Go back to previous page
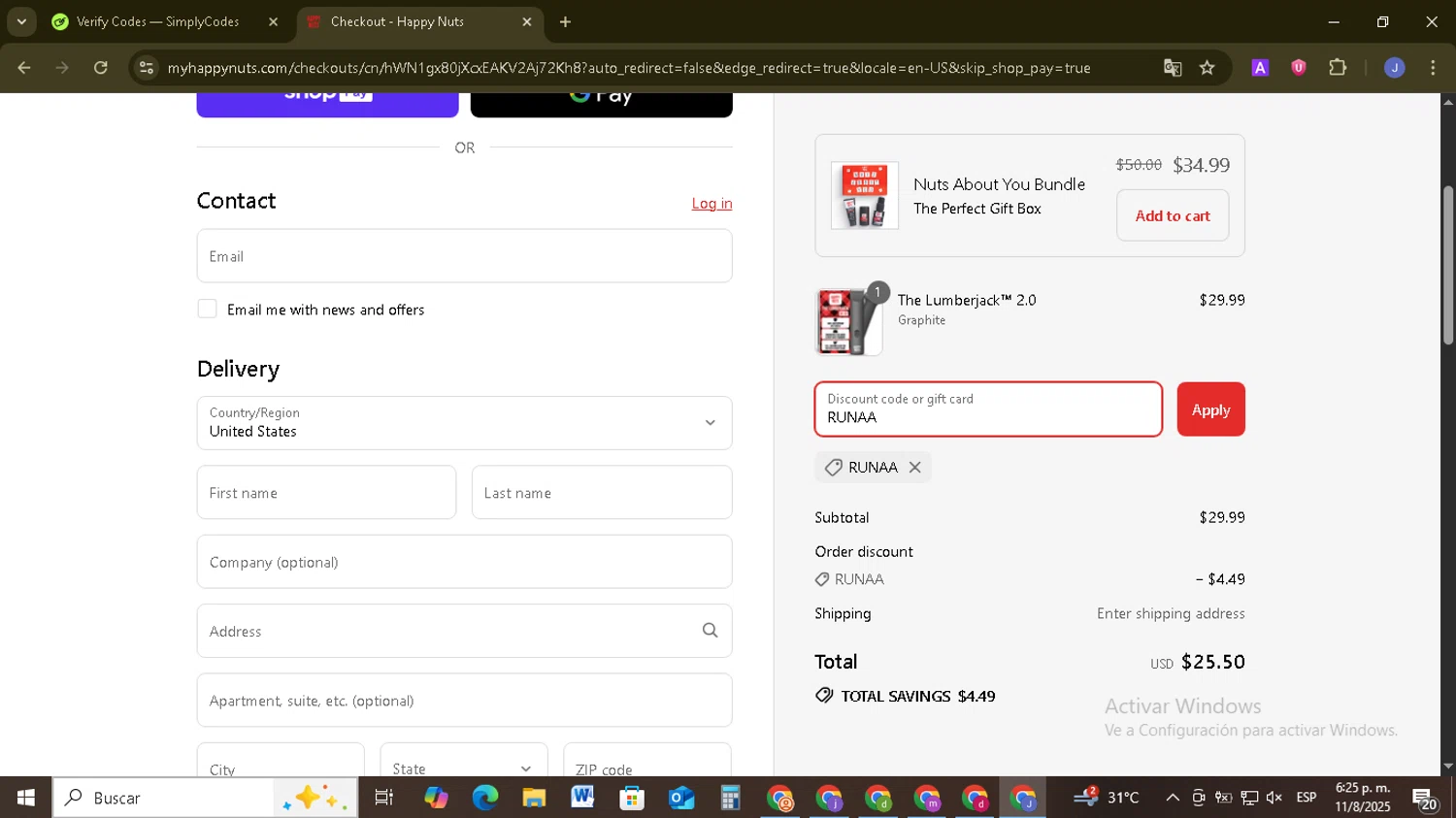Image resolution: width=1456 pixels, height=818 pixels. point(24,68)
